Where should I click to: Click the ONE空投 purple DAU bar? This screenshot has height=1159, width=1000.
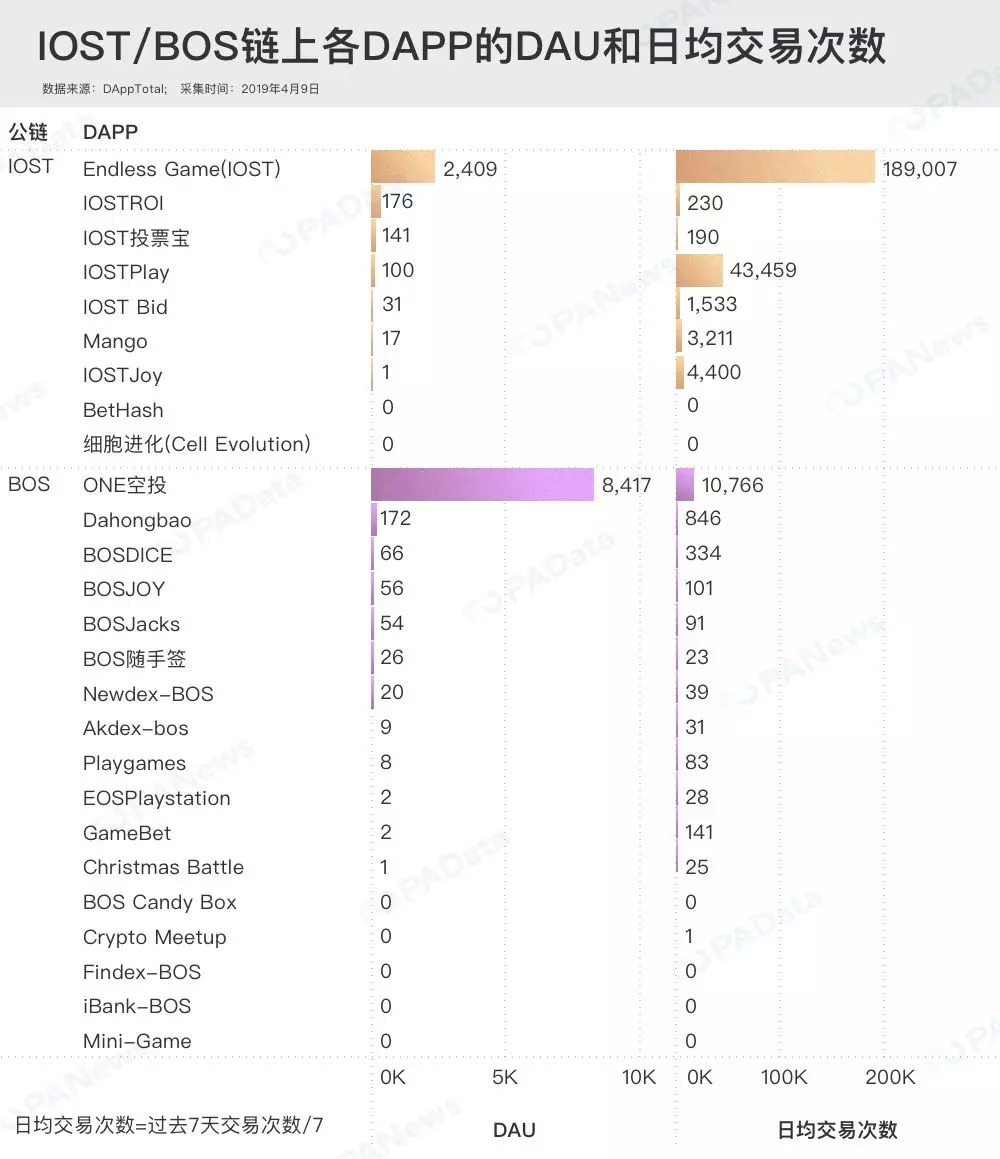(482, 485)
